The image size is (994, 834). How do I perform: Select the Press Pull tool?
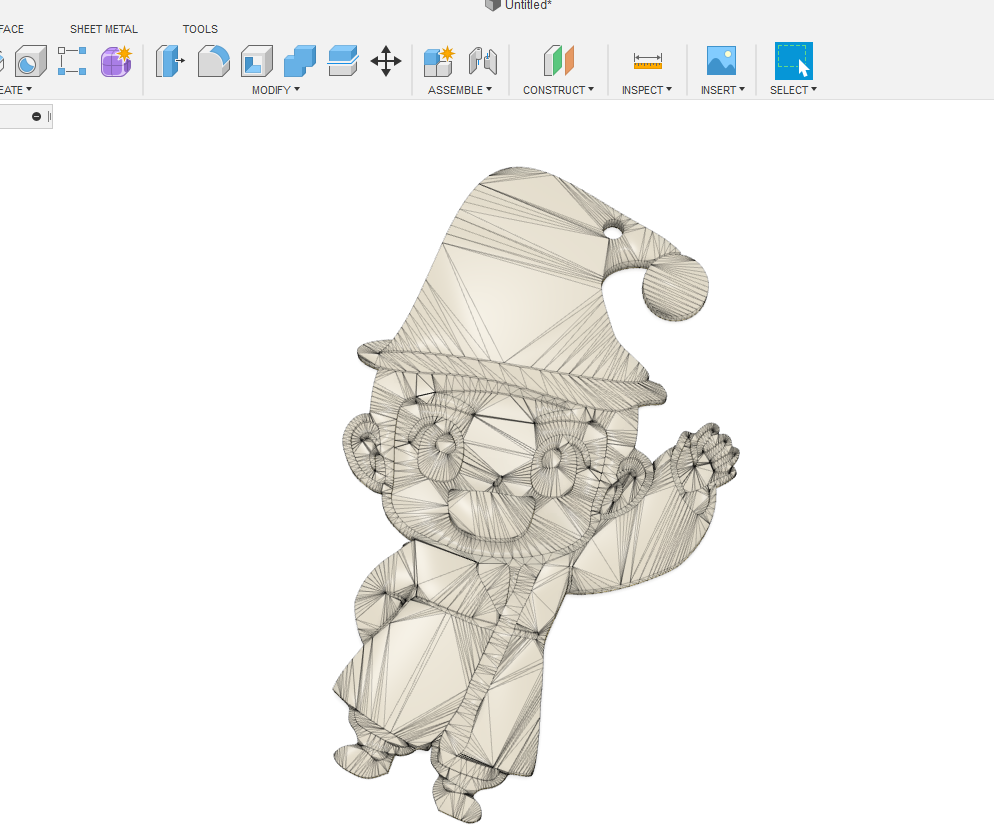[170, 61]
